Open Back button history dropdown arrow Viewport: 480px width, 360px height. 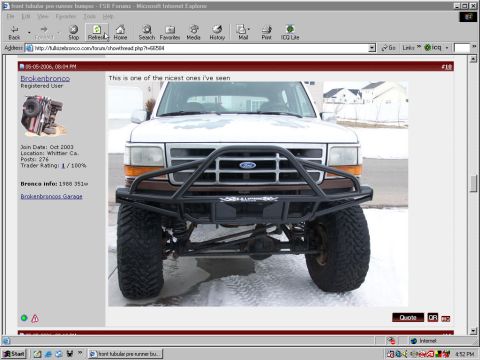pos(29,33)
